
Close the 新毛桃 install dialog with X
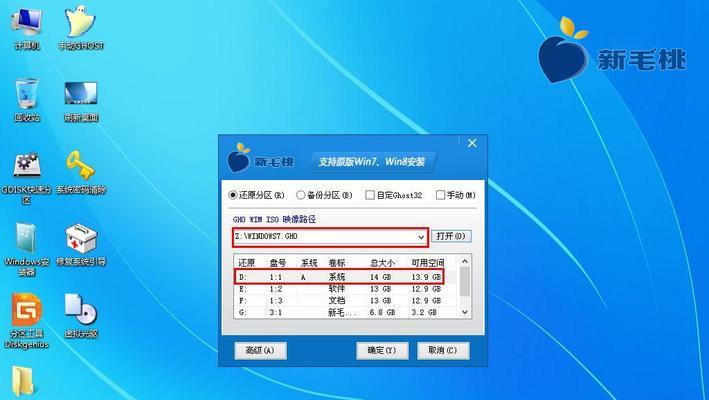click(472, 143)
